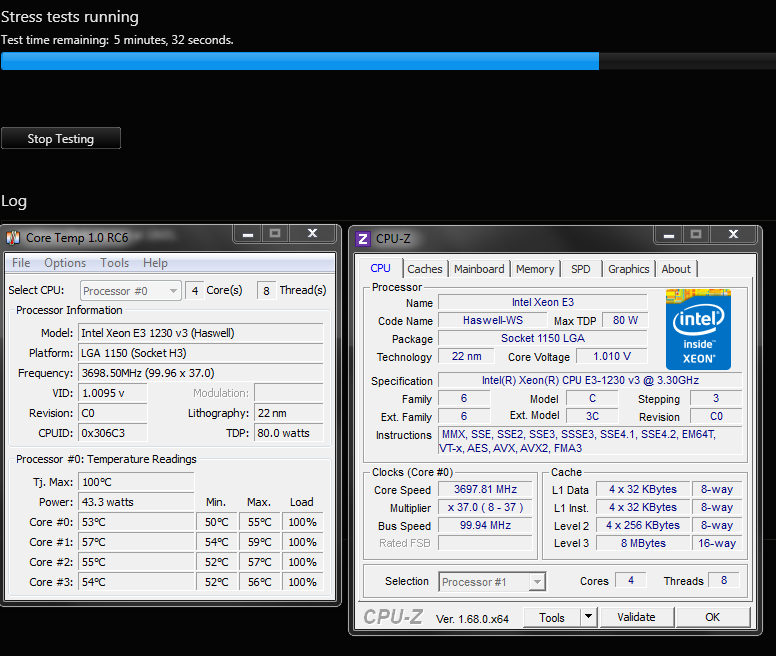The height and width of the screenshot is (656, 776).
Task: Select the CPU tab in CPU-Z
Action: click(x=381, y=268)
